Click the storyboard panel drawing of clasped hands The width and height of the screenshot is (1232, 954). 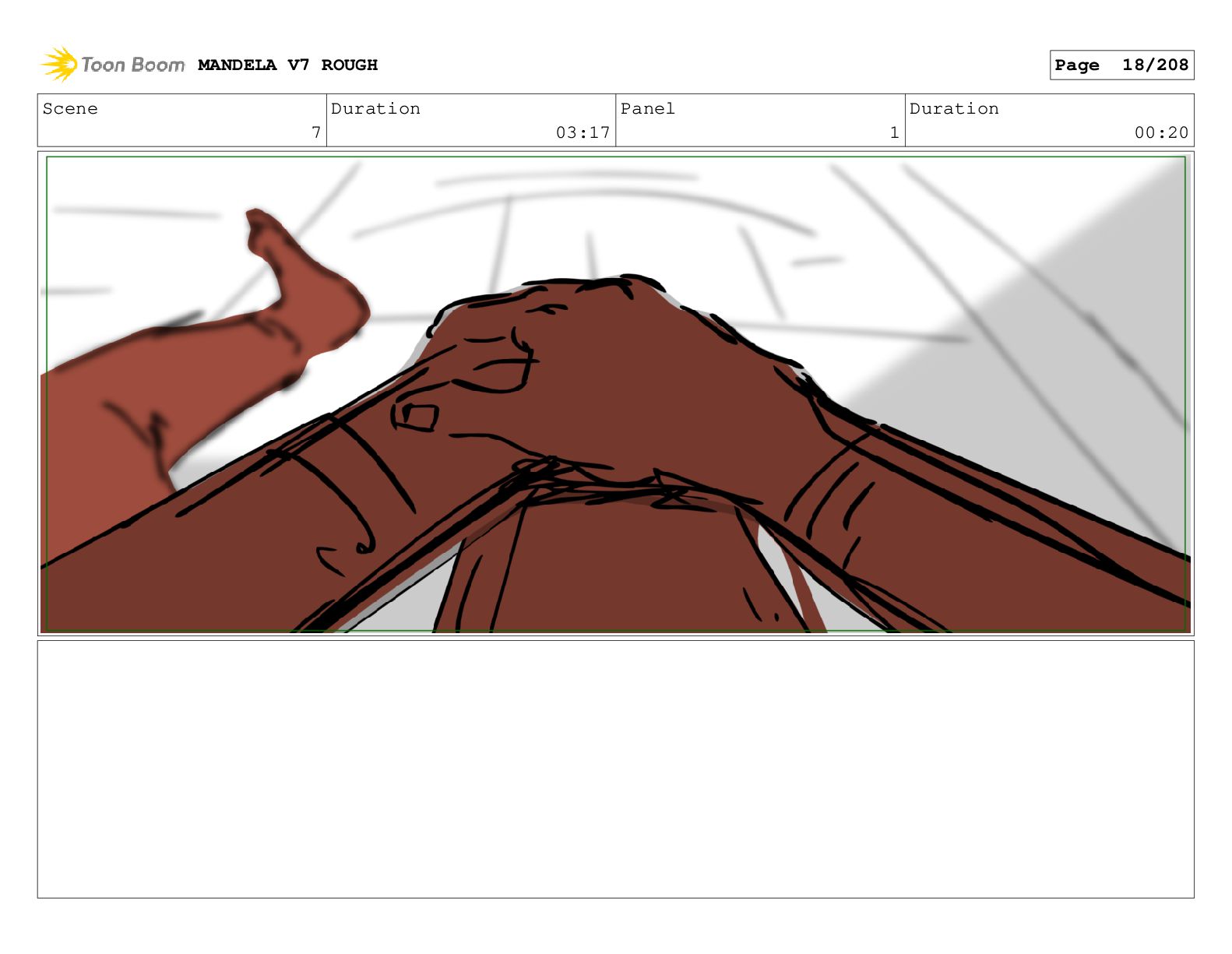pos(615,393)
